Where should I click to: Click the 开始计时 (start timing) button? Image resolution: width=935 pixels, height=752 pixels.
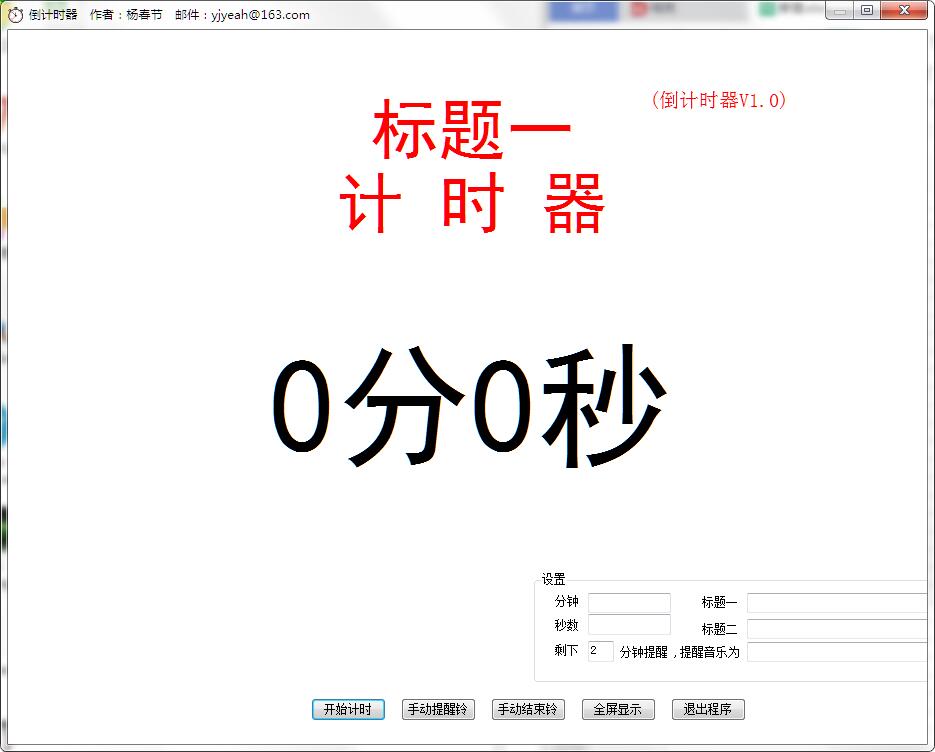pyautogui.click(x=347, y=709)
